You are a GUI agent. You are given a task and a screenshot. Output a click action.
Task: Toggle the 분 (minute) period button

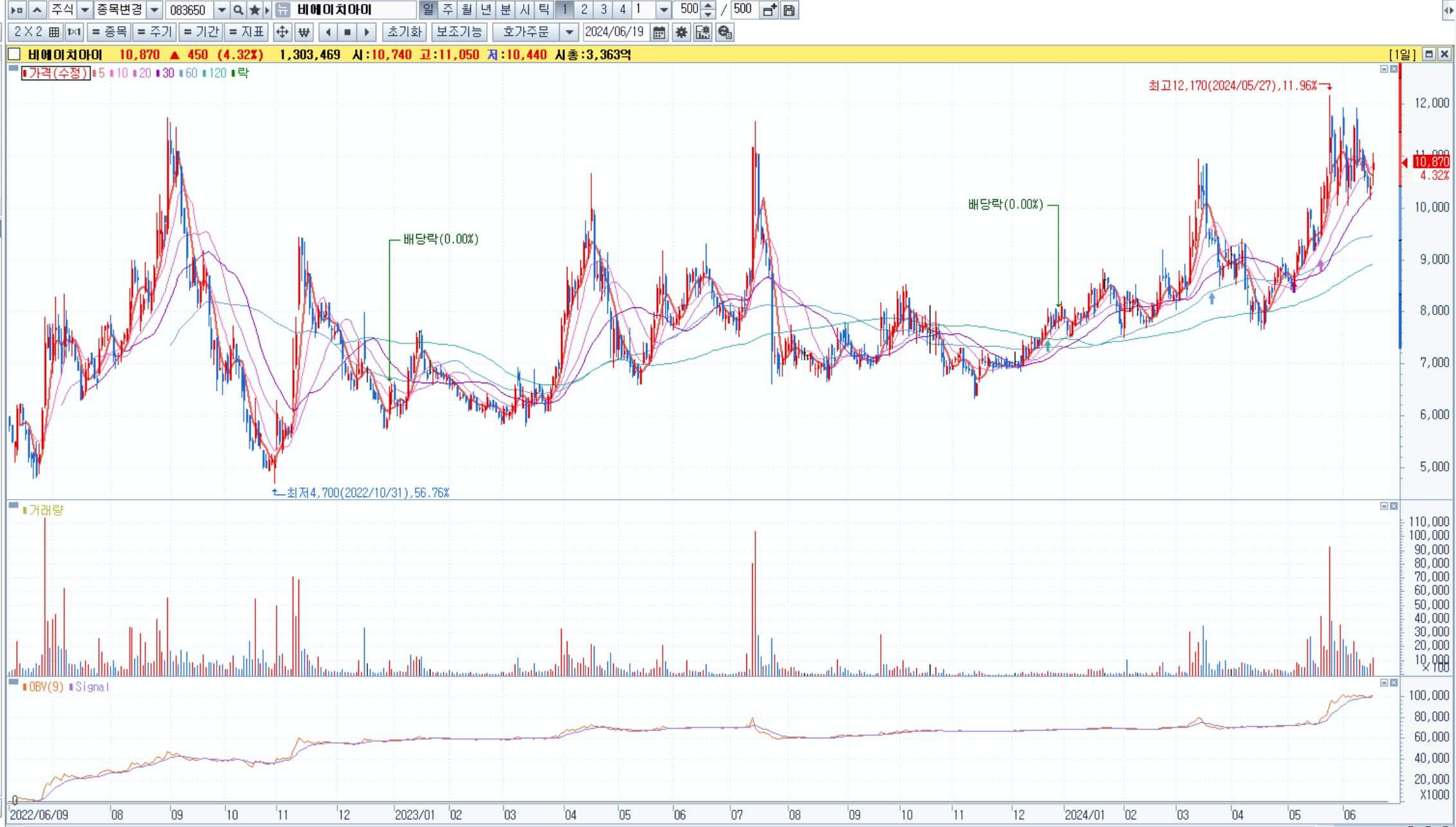click(x=506, y=10)
